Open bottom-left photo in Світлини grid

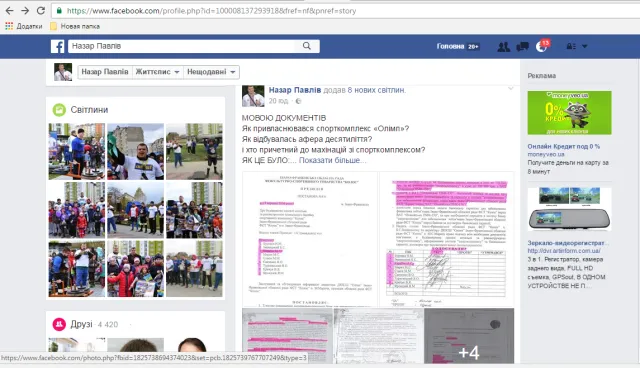pyautogui.click(x=77, y=268)
